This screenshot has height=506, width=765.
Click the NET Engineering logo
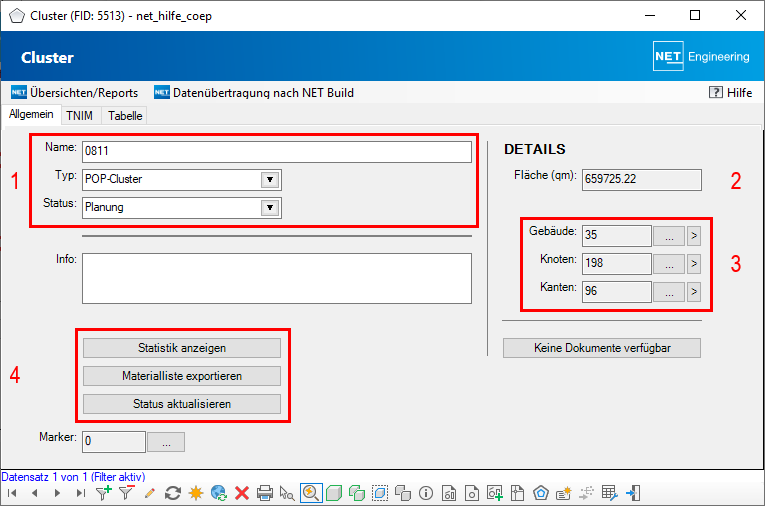pos(701,57)
